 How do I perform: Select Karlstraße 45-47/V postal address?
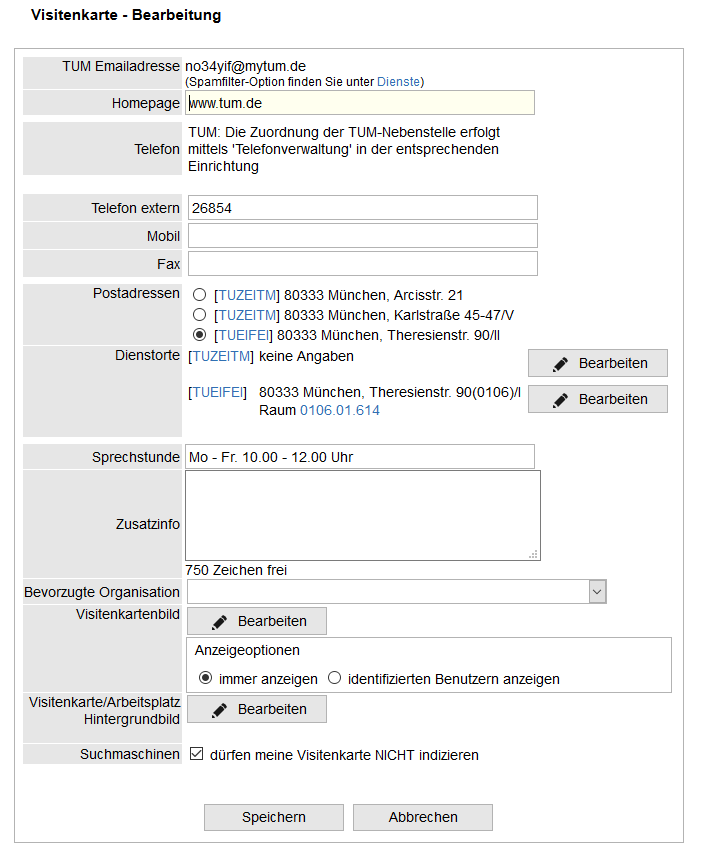click(x=200, y=314)
